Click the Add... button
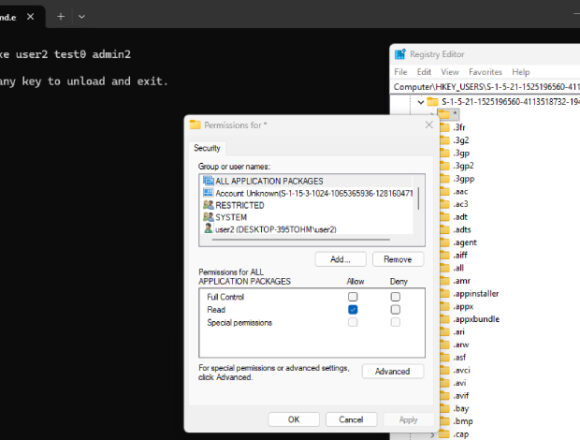This screenshot has width=580, height=440. (340, 259)
